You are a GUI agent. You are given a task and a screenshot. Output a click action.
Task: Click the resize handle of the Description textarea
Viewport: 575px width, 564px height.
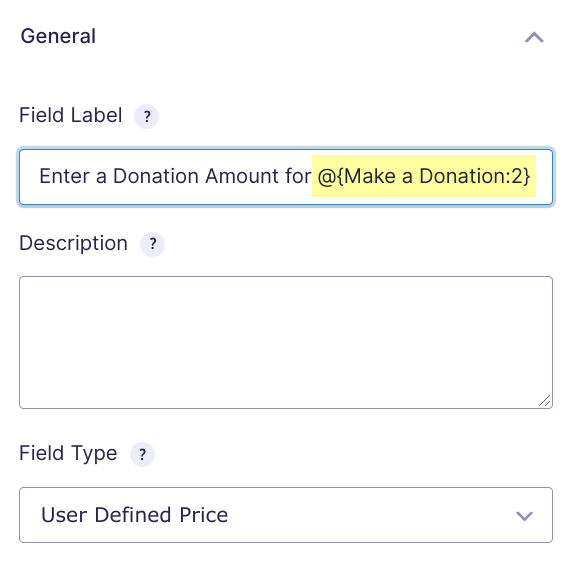[545, 400]
